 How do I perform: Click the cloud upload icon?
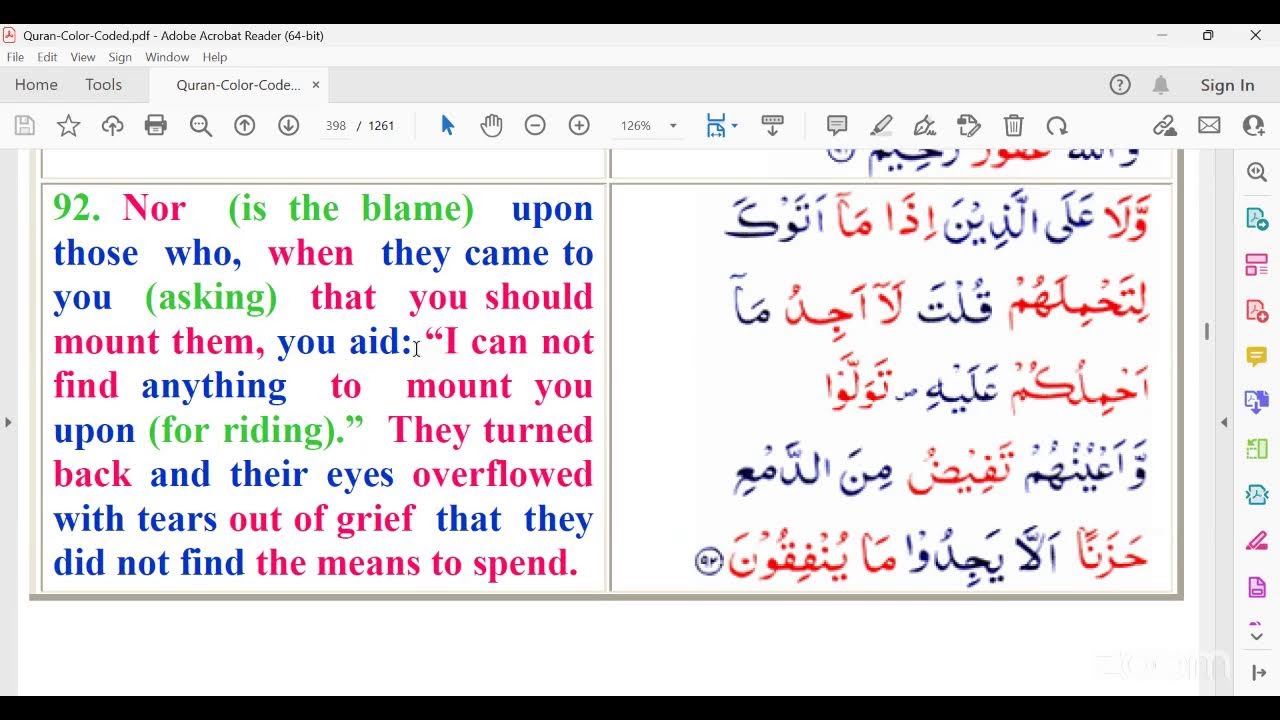[x=112, y=126]
